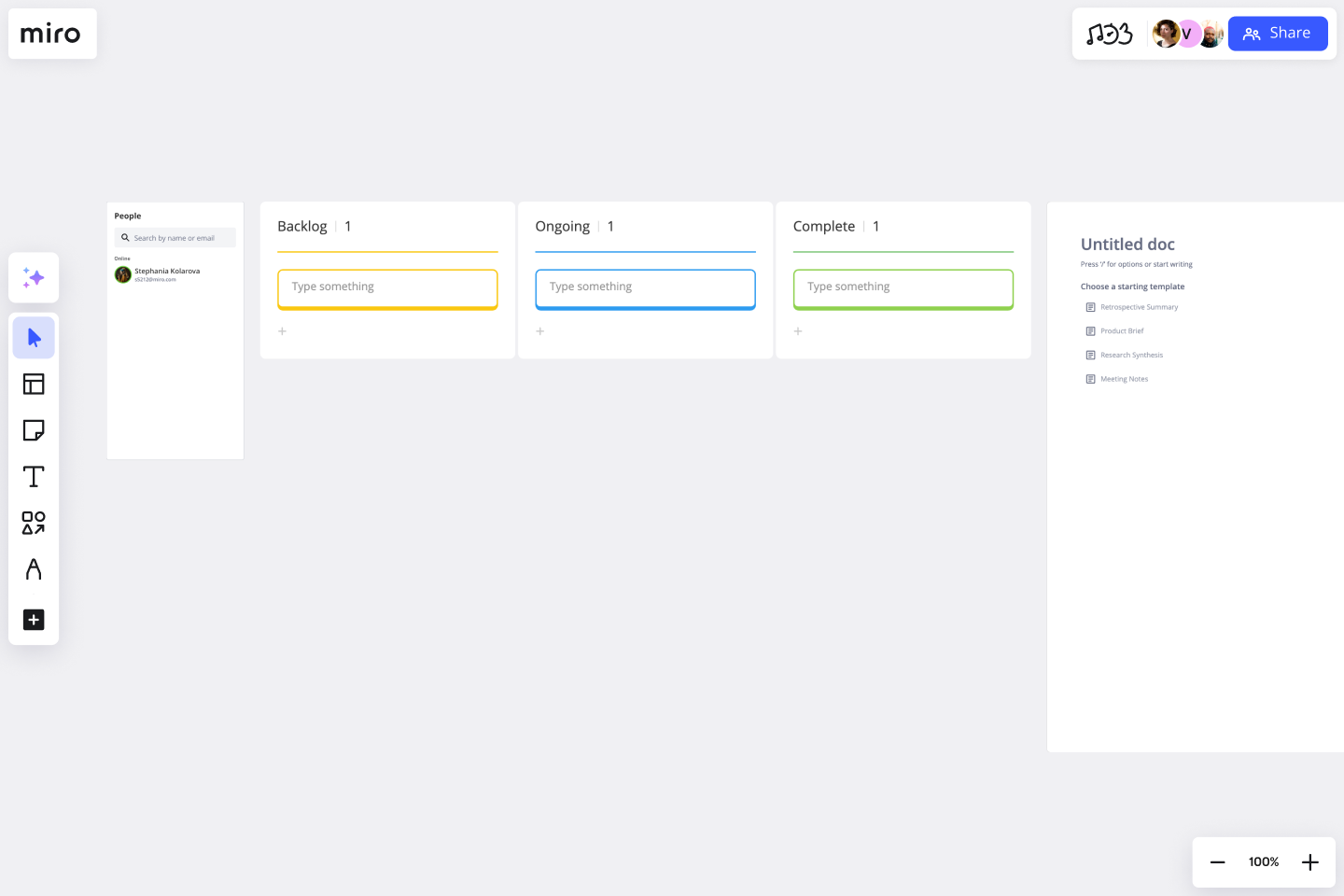
Task: Edit the Untitled doc title
Action: pyautogui.click(x=1127, y=245)
